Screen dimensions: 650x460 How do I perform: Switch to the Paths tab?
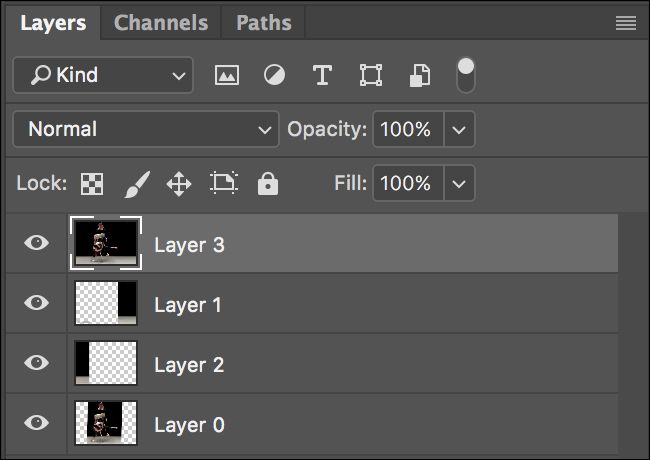pos(264,23)
